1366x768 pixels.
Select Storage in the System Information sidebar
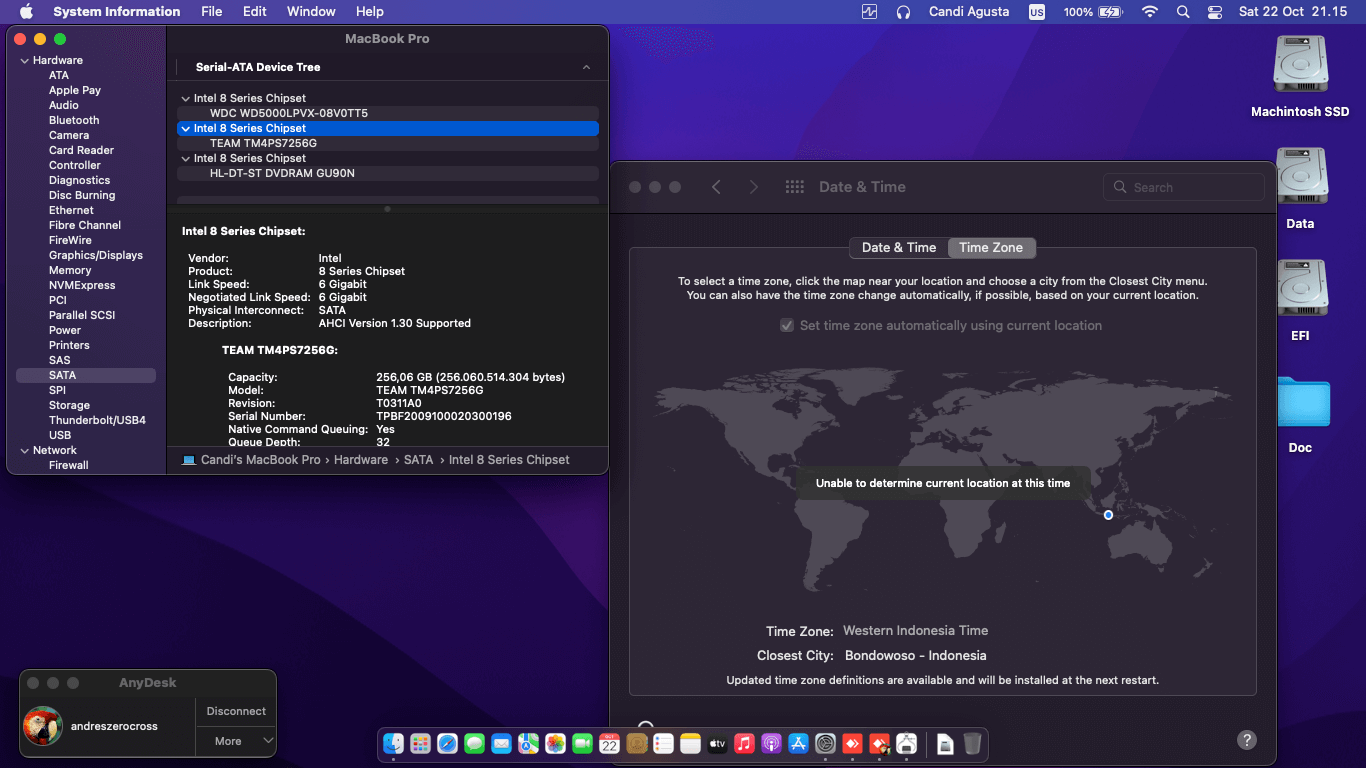68,405
